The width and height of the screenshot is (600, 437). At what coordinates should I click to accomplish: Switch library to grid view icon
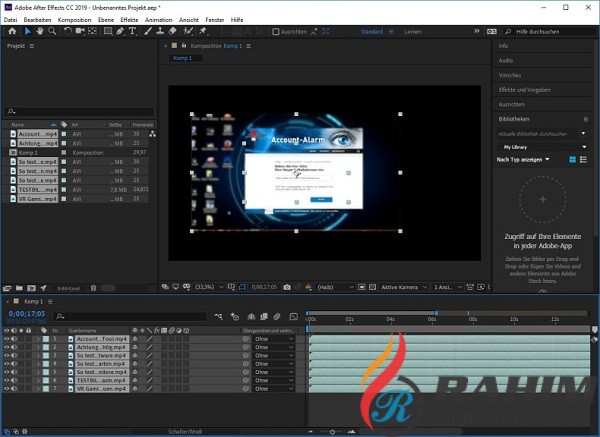click(573, 159)
